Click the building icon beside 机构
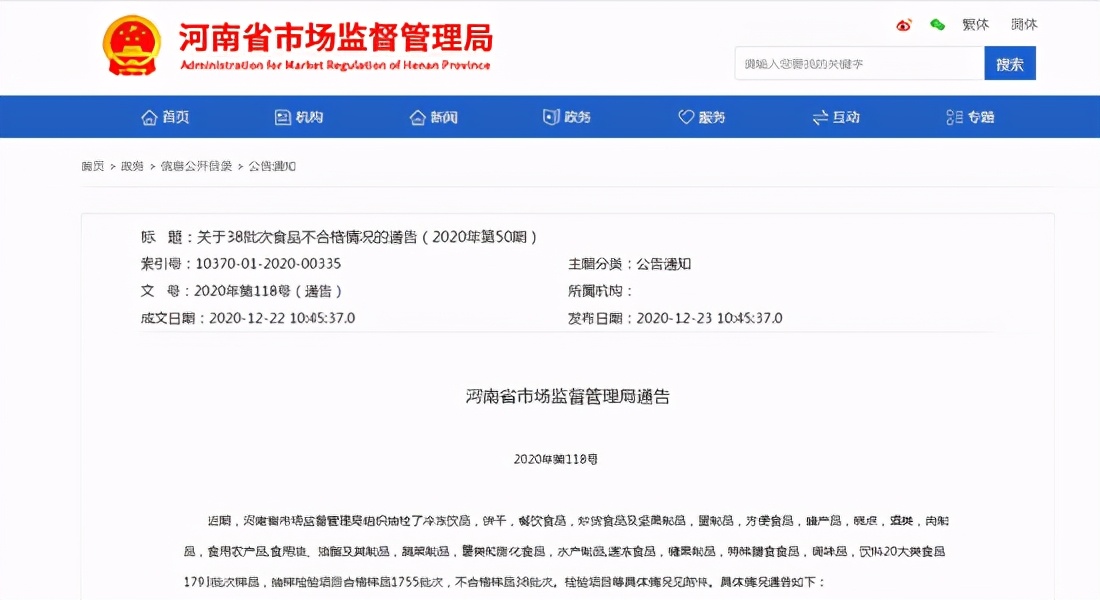The width and height of the screenshot is (1100, 600). point(283,116)
